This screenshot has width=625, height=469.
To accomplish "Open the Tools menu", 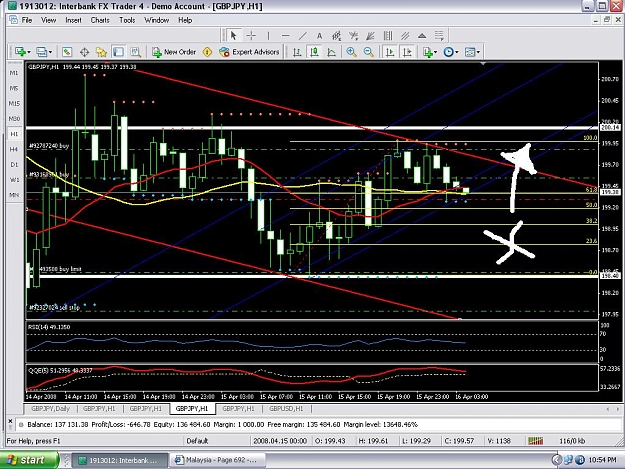I will (x=127, y=20).
